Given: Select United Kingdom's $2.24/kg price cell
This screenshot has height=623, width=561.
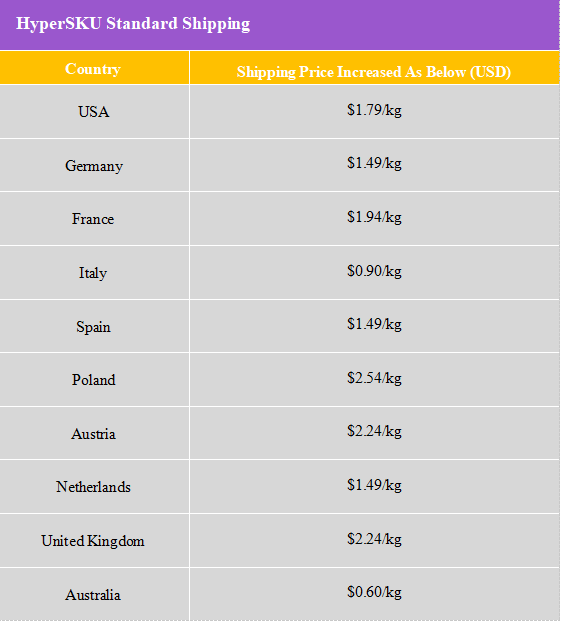Looking at the screenshot, I should [374, 541].
